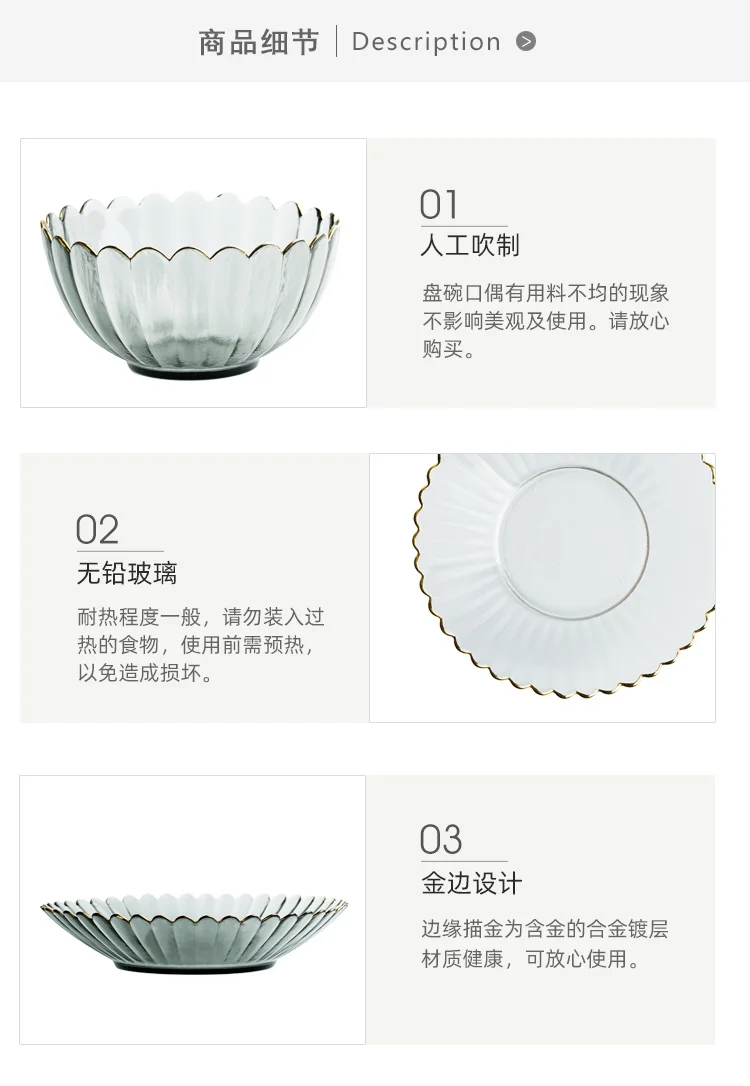Select the 商品细节 header title
This screenshot has height=1086, width=750.
pos(258,42)
